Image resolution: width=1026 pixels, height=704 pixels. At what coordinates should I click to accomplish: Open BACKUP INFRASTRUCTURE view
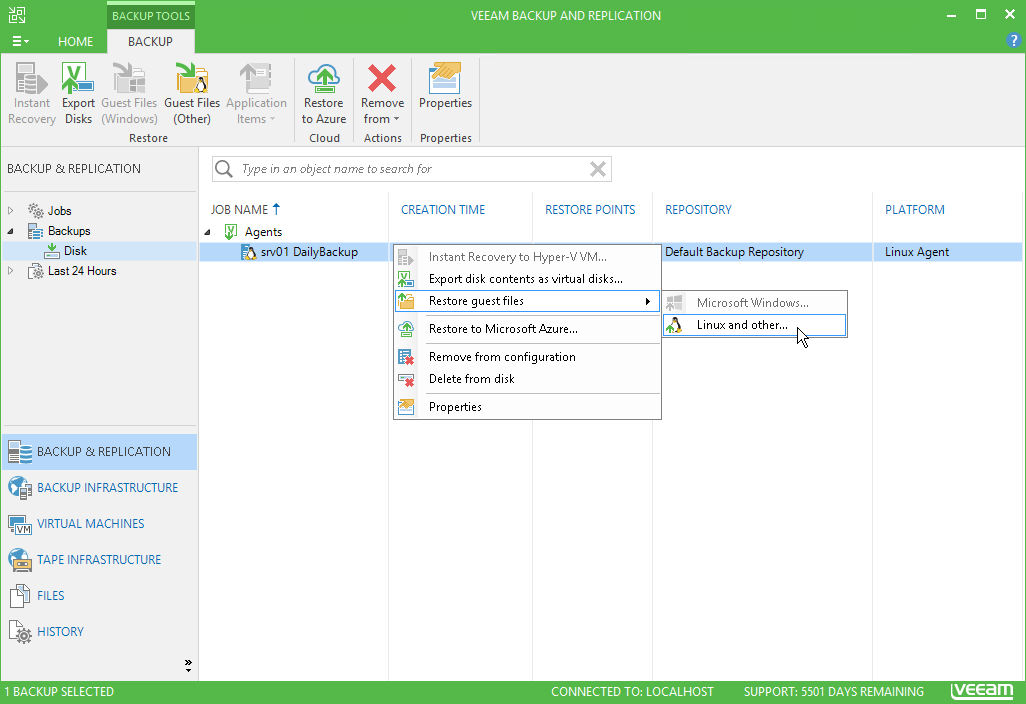coord(99,487)
